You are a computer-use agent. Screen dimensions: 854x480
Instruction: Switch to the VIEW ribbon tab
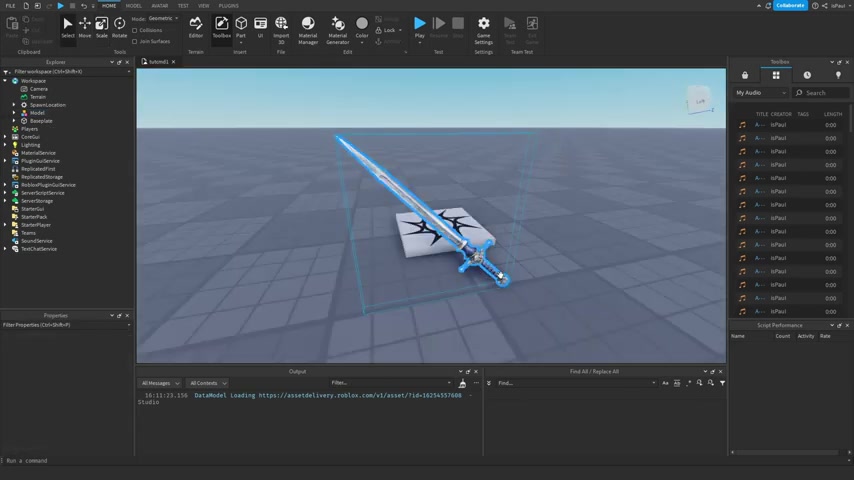pos(204,5)
